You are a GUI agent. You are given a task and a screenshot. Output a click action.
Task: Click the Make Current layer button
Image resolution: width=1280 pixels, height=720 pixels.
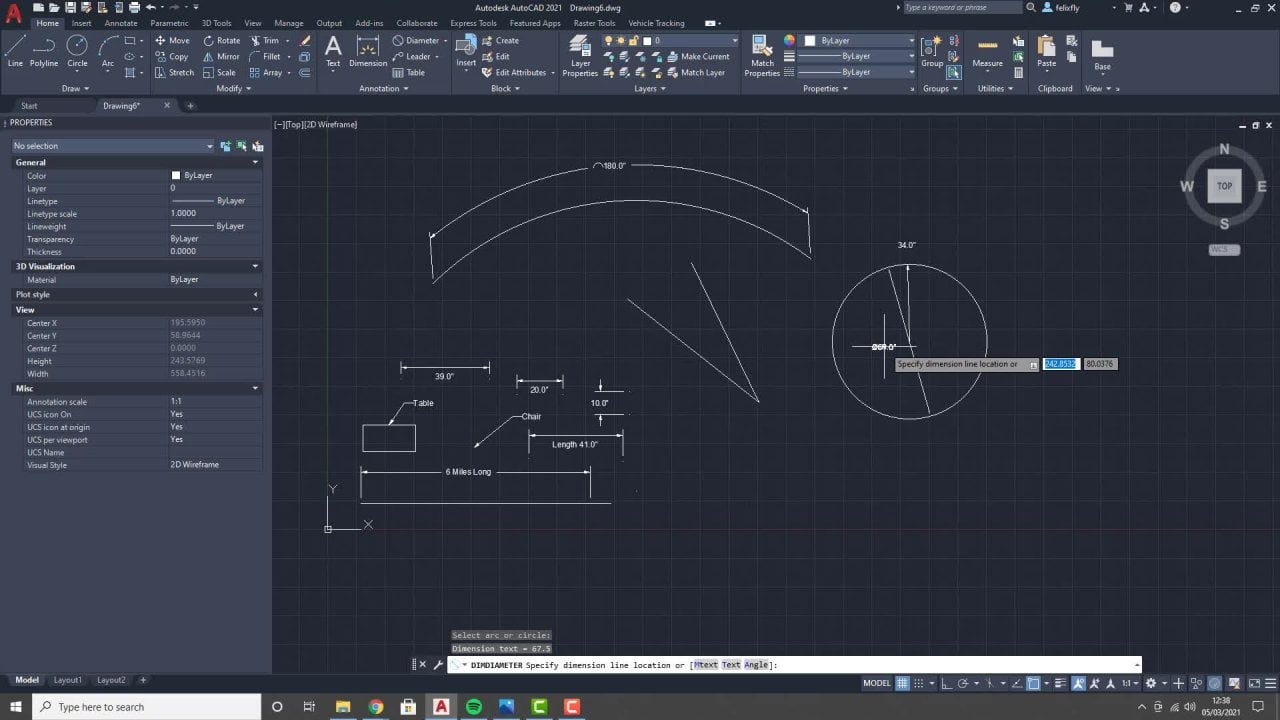[x=703, y=56]
